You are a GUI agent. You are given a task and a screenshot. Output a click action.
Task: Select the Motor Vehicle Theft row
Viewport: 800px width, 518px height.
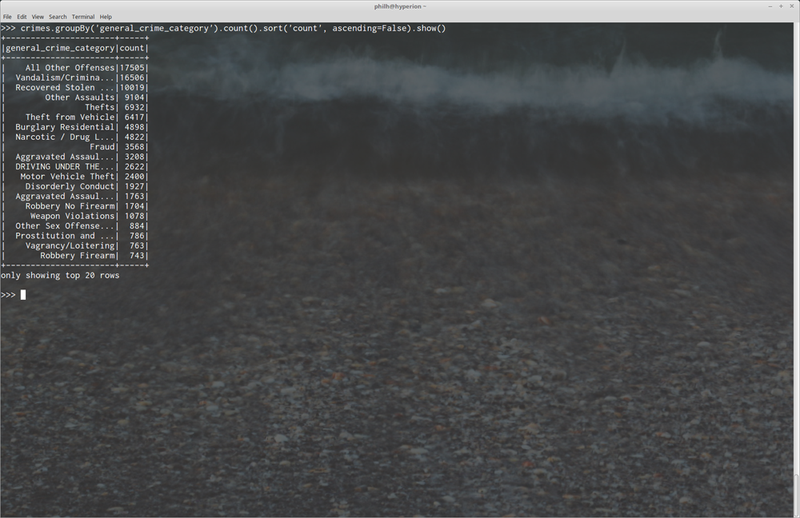click(75, 177)
